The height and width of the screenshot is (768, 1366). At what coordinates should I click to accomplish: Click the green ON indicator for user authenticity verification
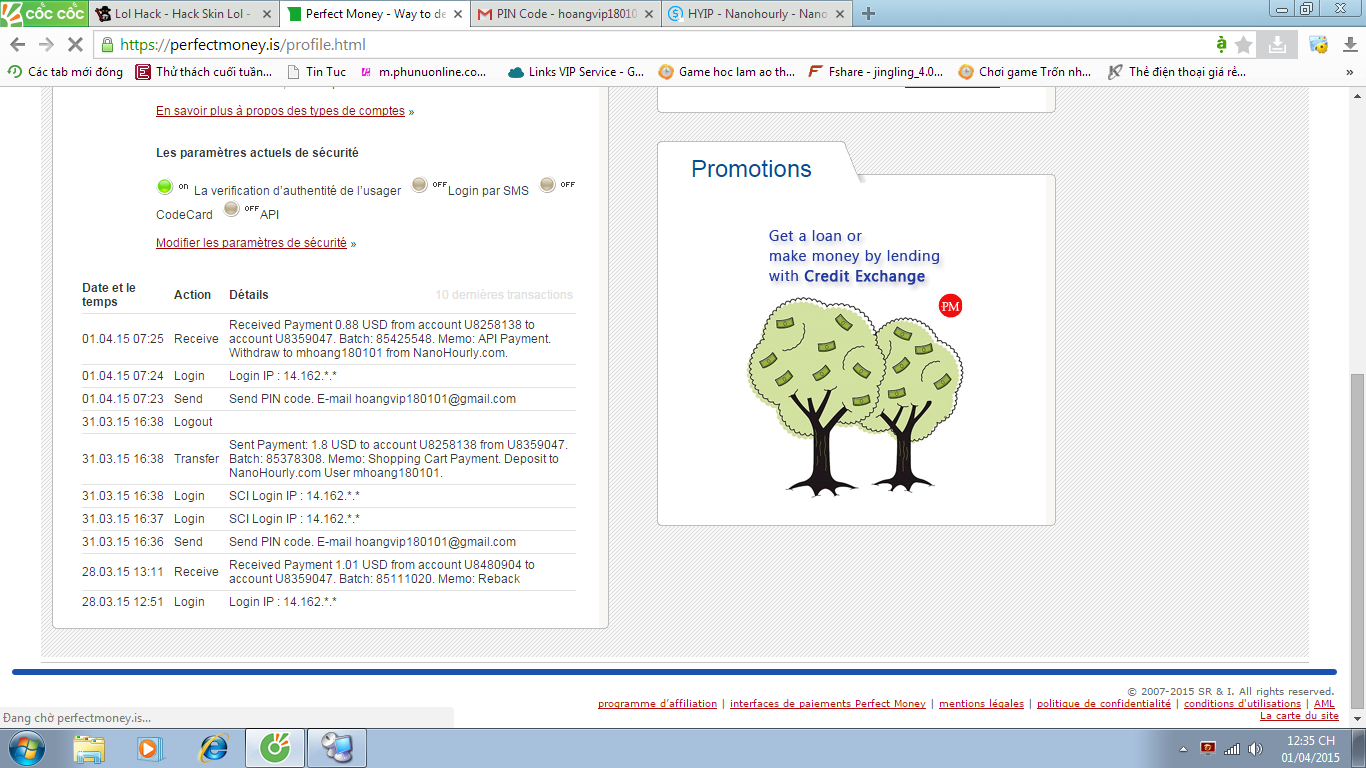pos(165,186)
